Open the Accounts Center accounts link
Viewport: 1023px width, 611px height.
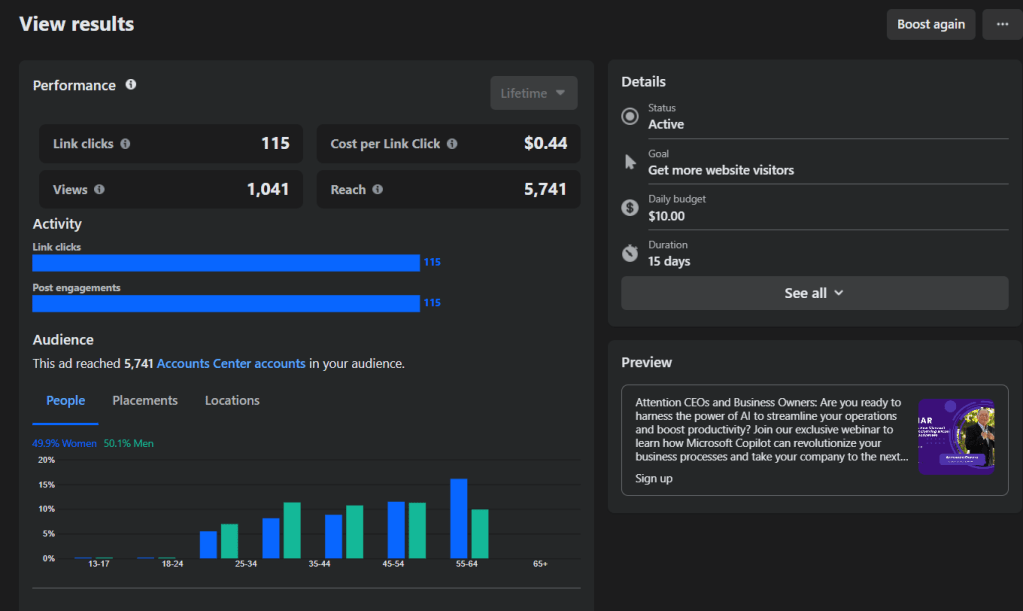coord(231,364)
